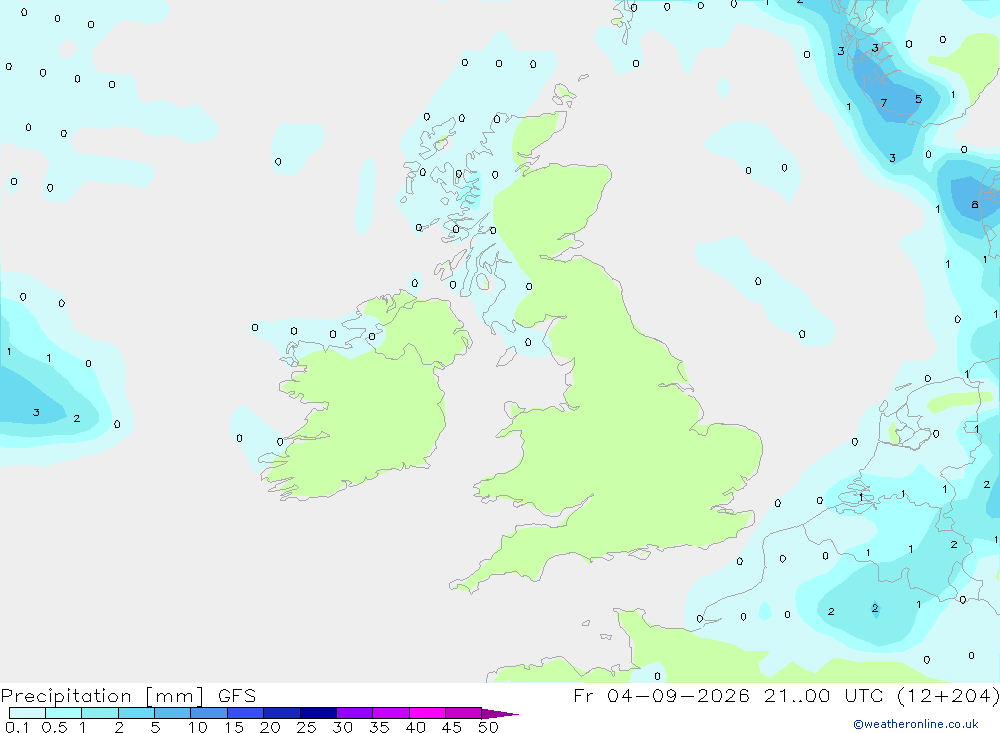
Task: Pick the 25–30 mm navy legend swatch
Action: click(x=318, y=713)
